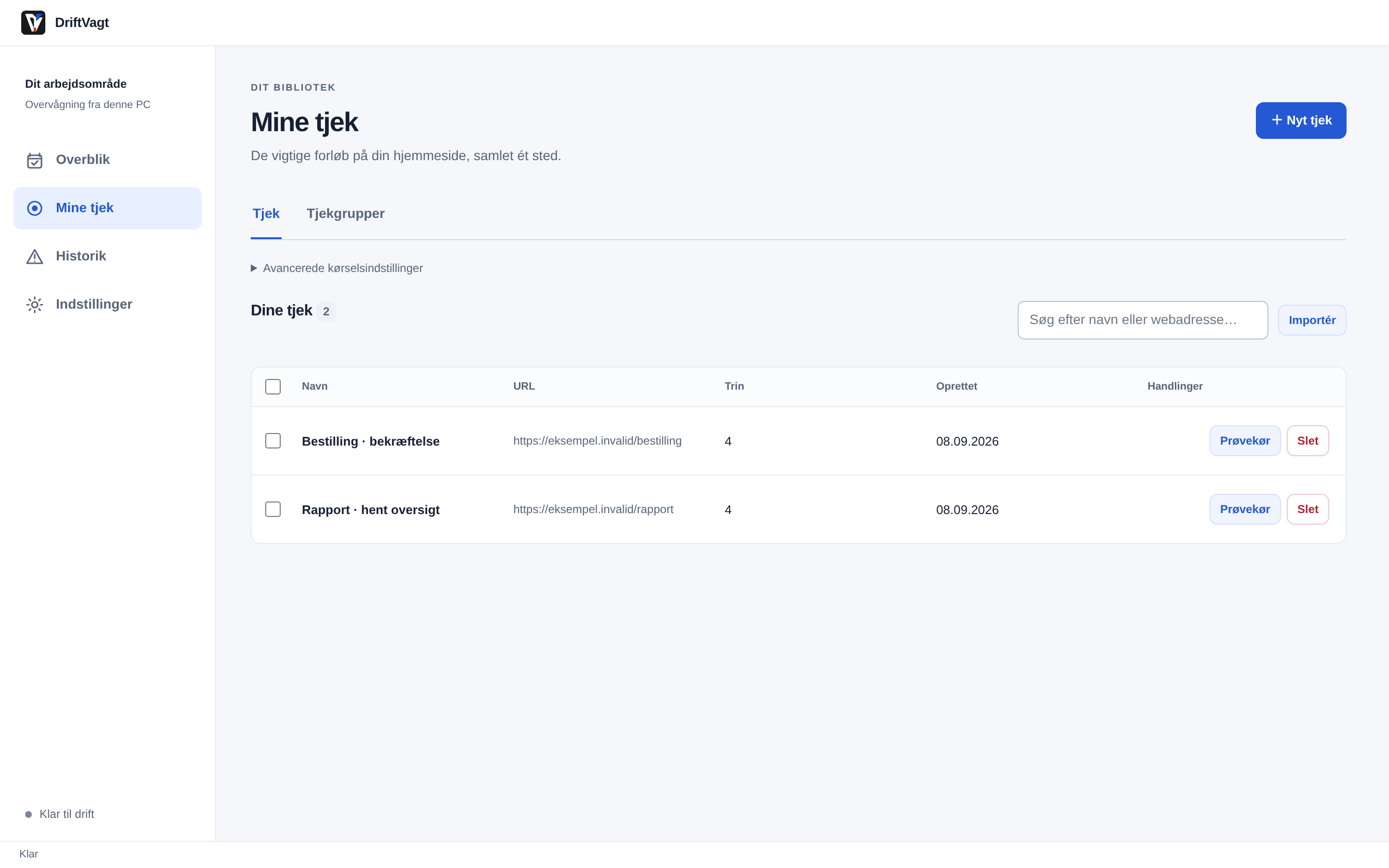Prøvekør the Bestilling · bekræftelse check

(x=1244, y=441)
